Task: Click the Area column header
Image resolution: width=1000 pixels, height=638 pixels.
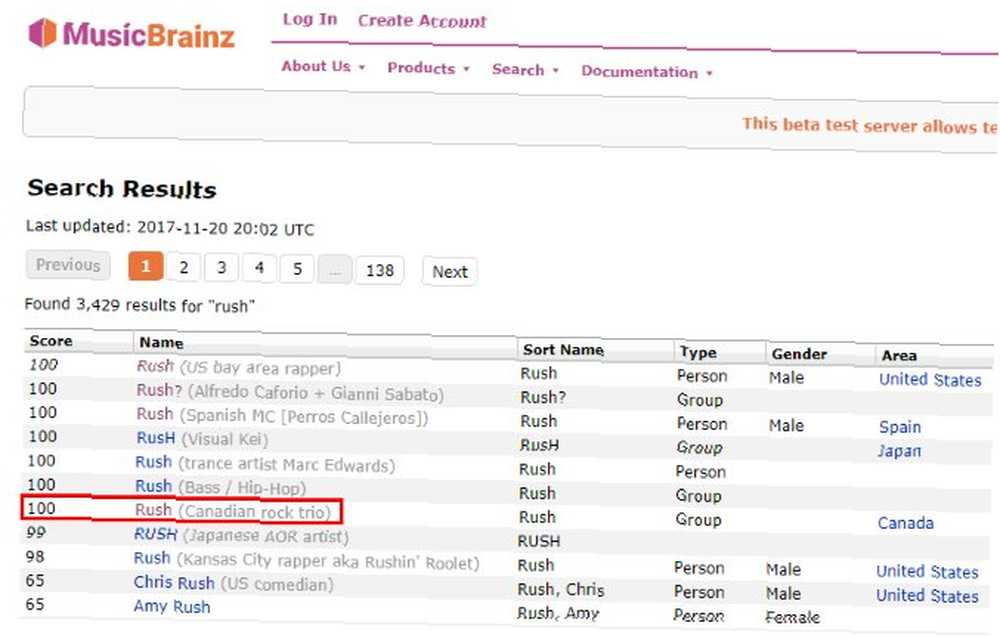Action: (x=899, y=355)
